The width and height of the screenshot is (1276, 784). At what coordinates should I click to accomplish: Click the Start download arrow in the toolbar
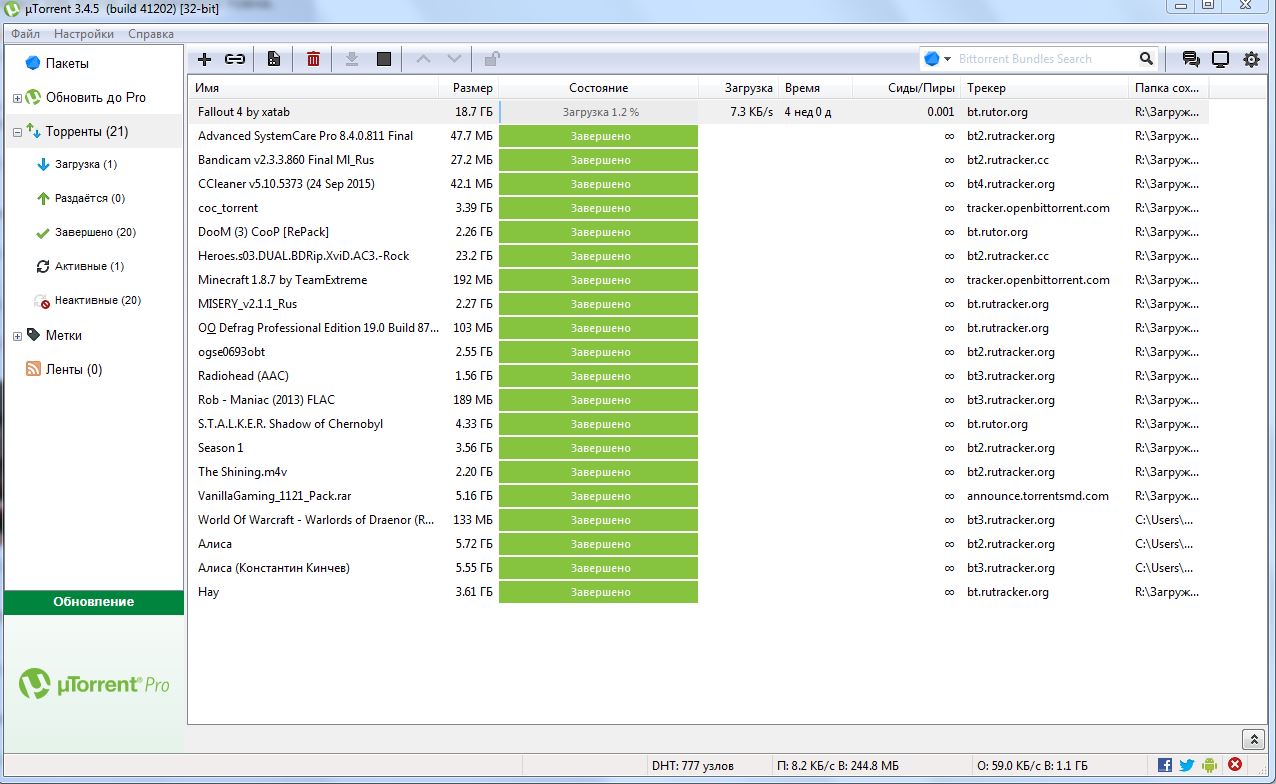pyautogui.click(x=352, y=59)
